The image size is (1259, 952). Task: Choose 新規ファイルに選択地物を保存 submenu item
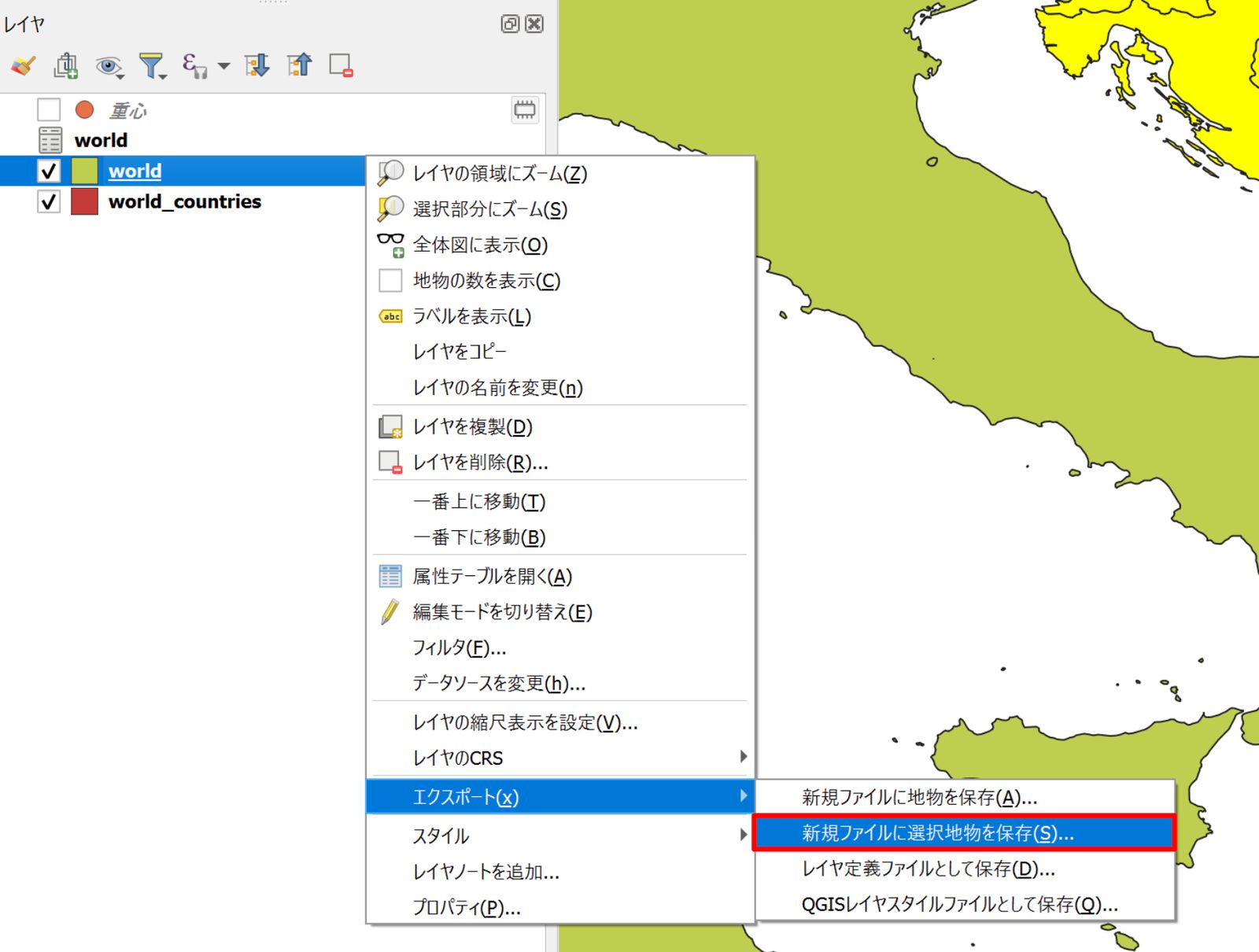coord(965,833)
